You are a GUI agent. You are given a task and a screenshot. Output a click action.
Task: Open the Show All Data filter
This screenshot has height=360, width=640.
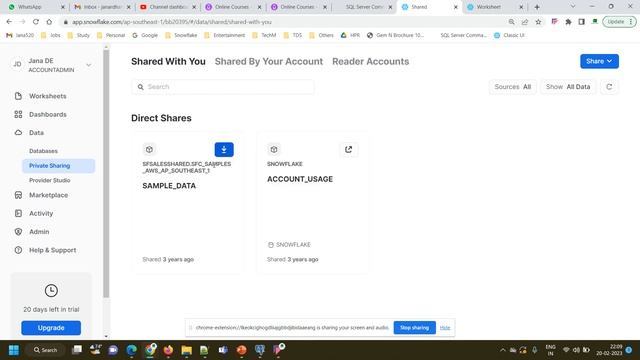click(x=568, y=87)
